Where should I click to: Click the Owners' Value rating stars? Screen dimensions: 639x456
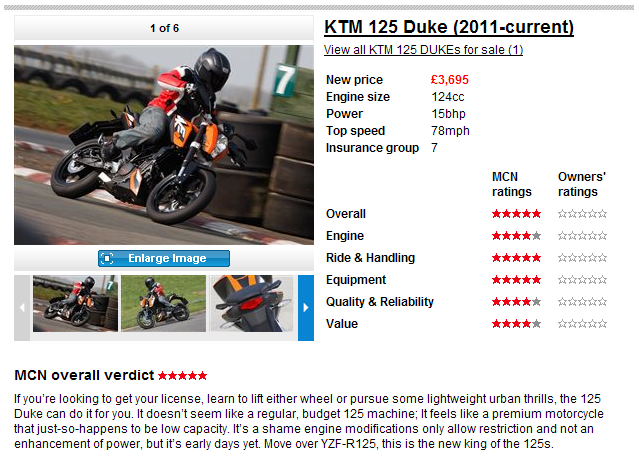pyautogui.click(x=582, y=324)
